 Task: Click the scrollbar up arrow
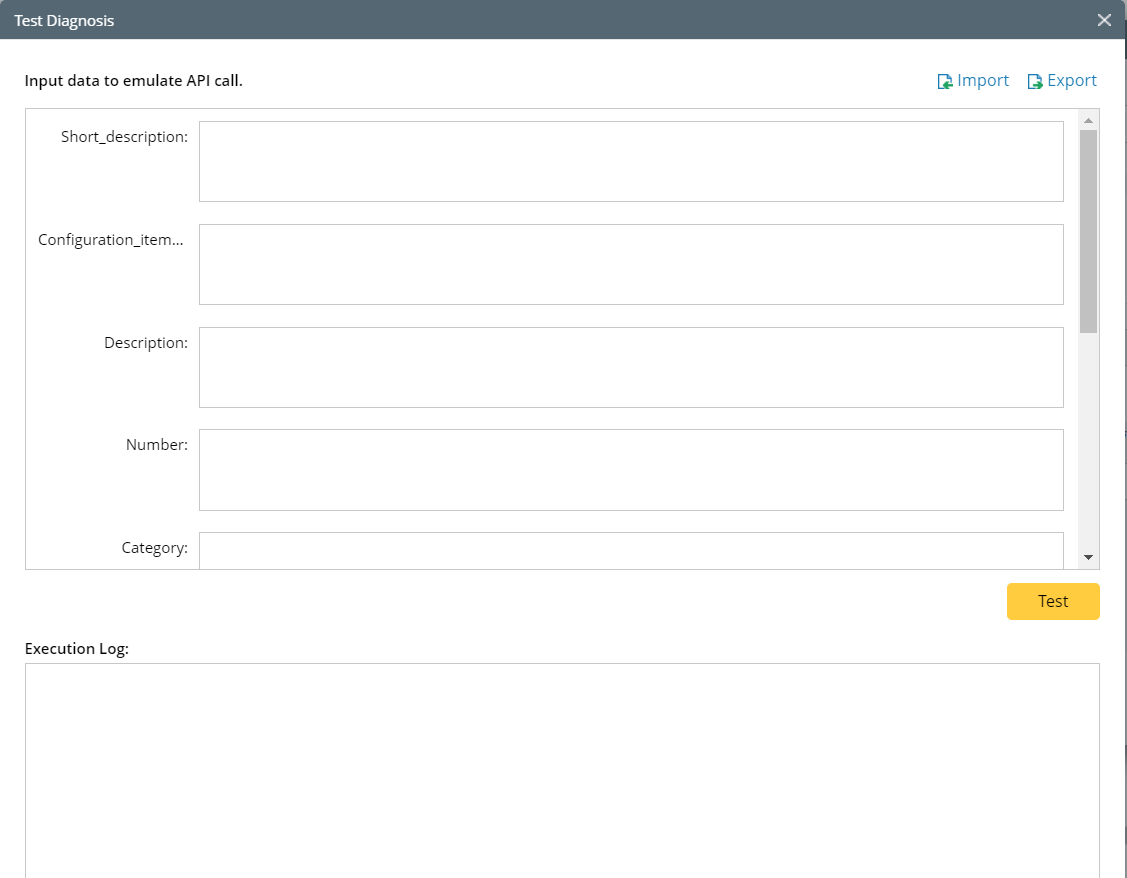(1088, 121)
